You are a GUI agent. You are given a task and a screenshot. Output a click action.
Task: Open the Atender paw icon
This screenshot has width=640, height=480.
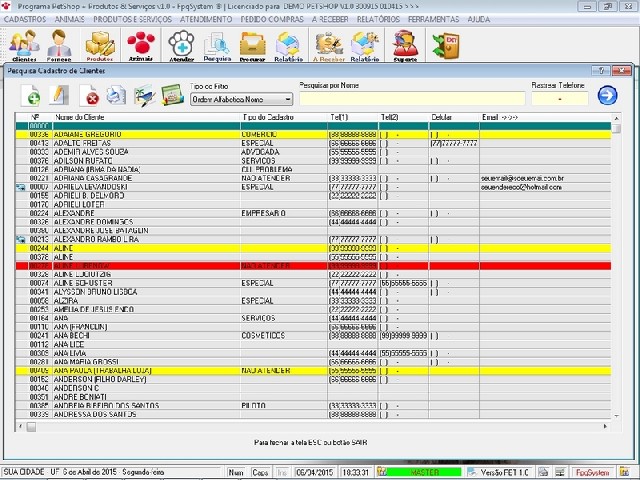click(182, 45)
